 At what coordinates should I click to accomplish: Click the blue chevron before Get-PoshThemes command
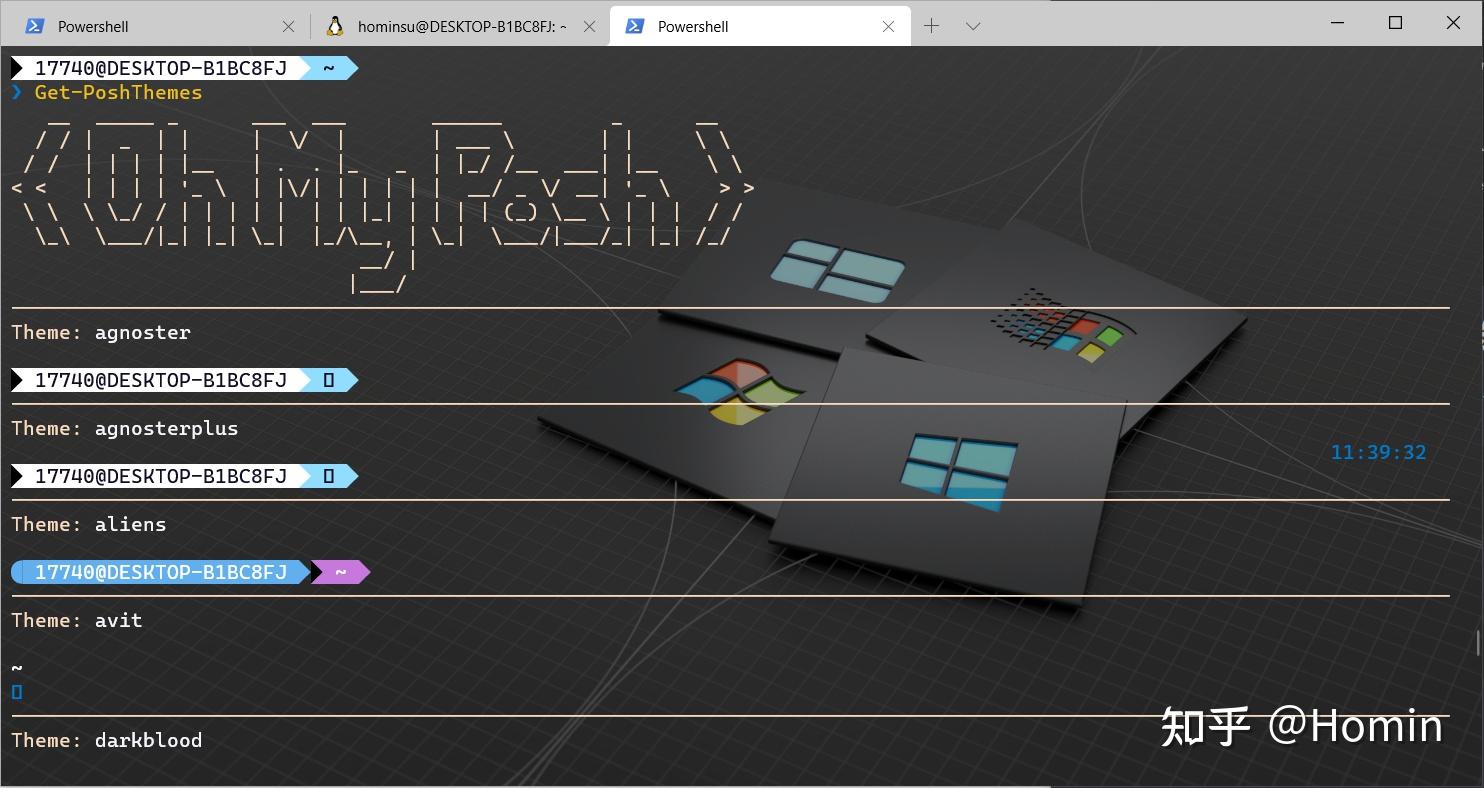(16, 92)
